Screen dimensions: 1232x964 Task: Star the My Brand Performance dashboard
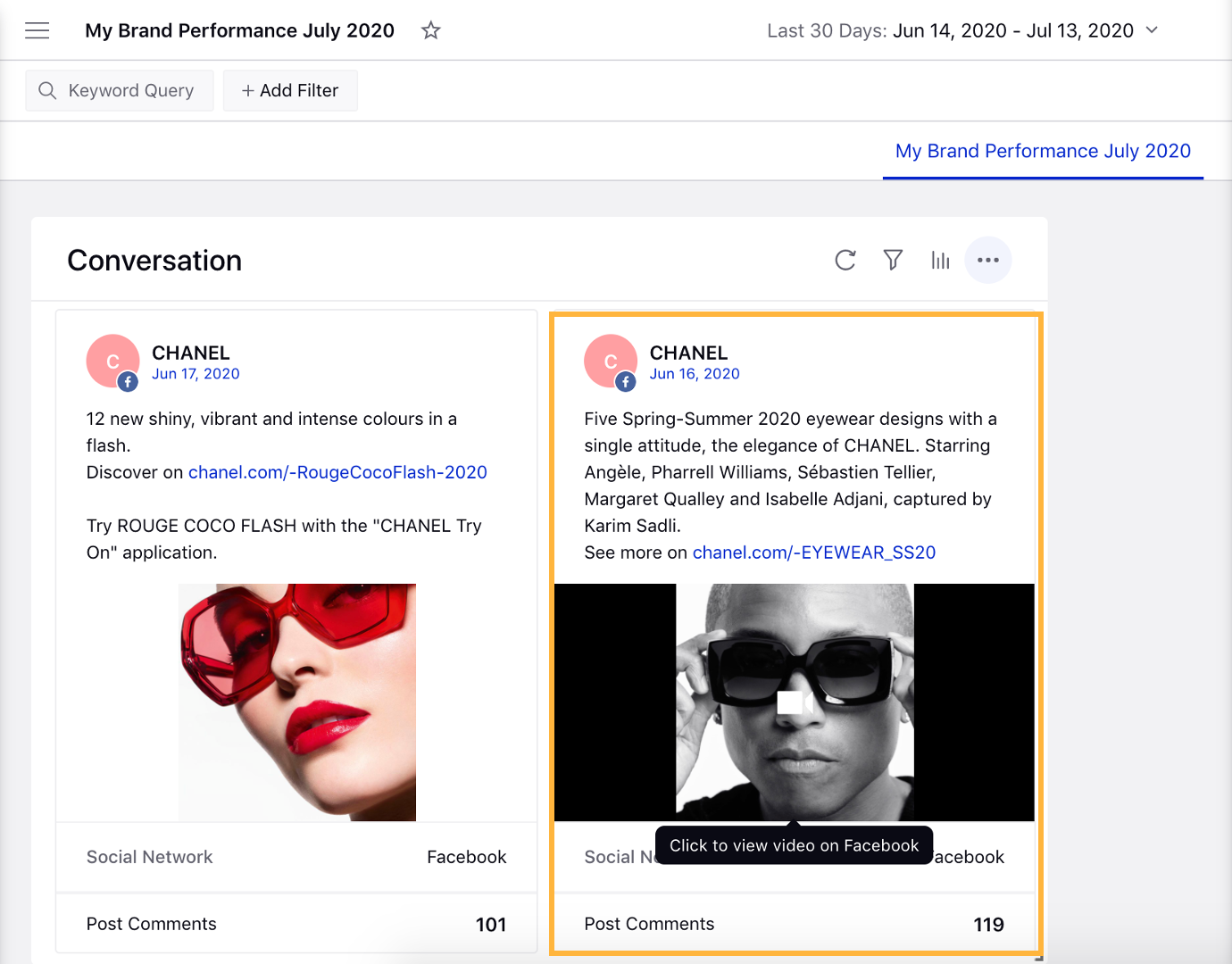[431, 30]
